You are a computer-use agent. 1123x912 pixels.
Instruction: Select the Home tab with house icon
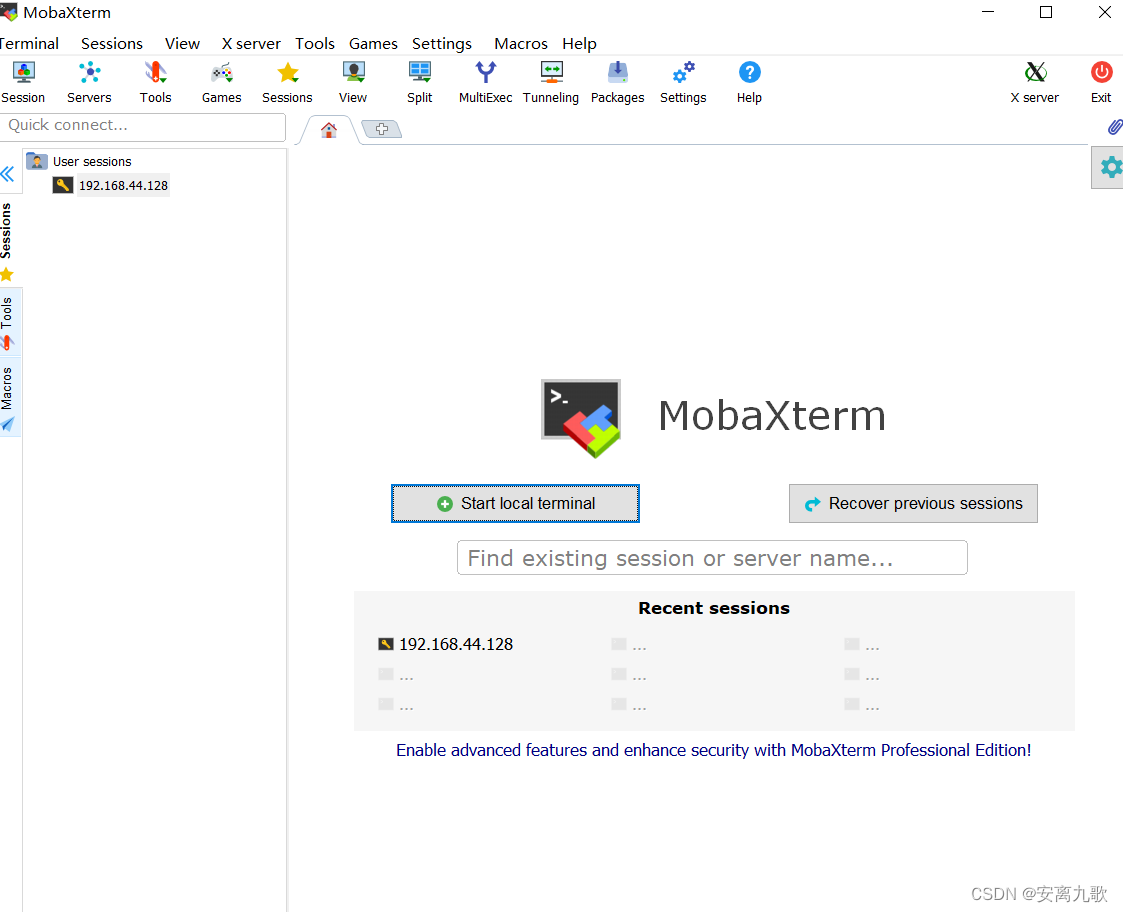tap(329, 130)
